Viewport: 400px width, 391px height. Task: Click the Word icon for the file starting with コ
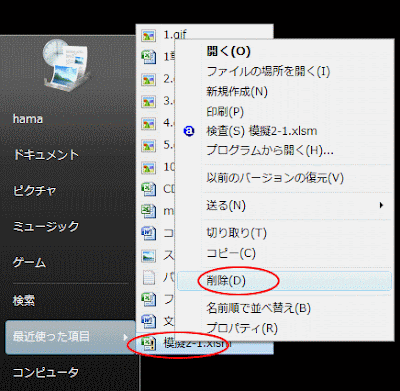tap(148, 233)
